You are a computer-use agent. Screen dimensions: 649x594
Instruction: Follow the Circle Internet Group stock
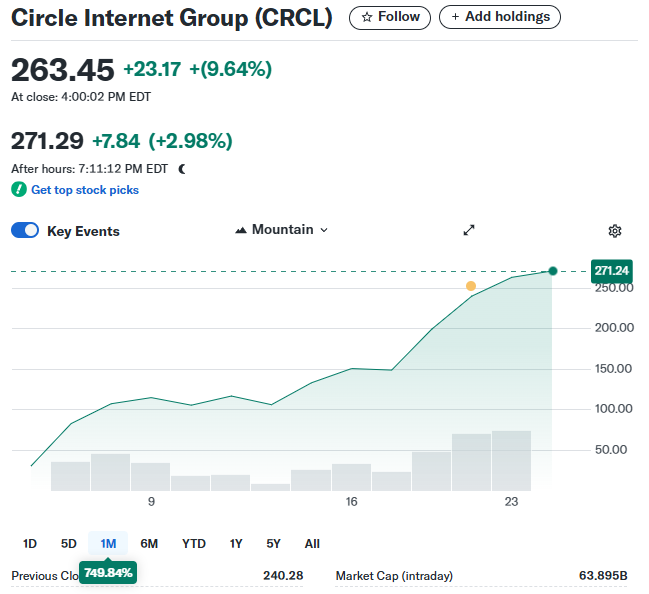click(390, 17)
